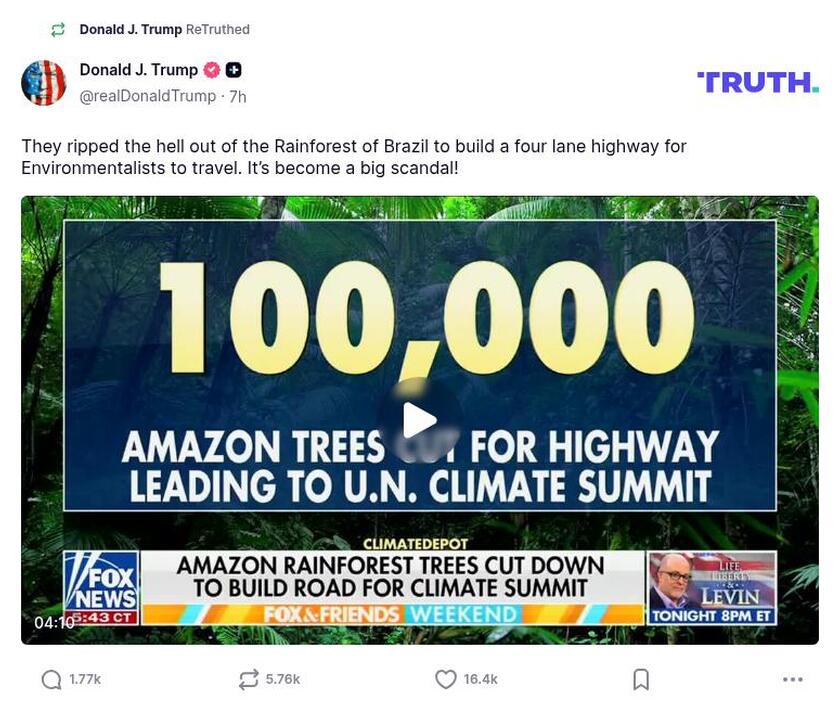Click the TRUTH. logo

click(757, 82)
